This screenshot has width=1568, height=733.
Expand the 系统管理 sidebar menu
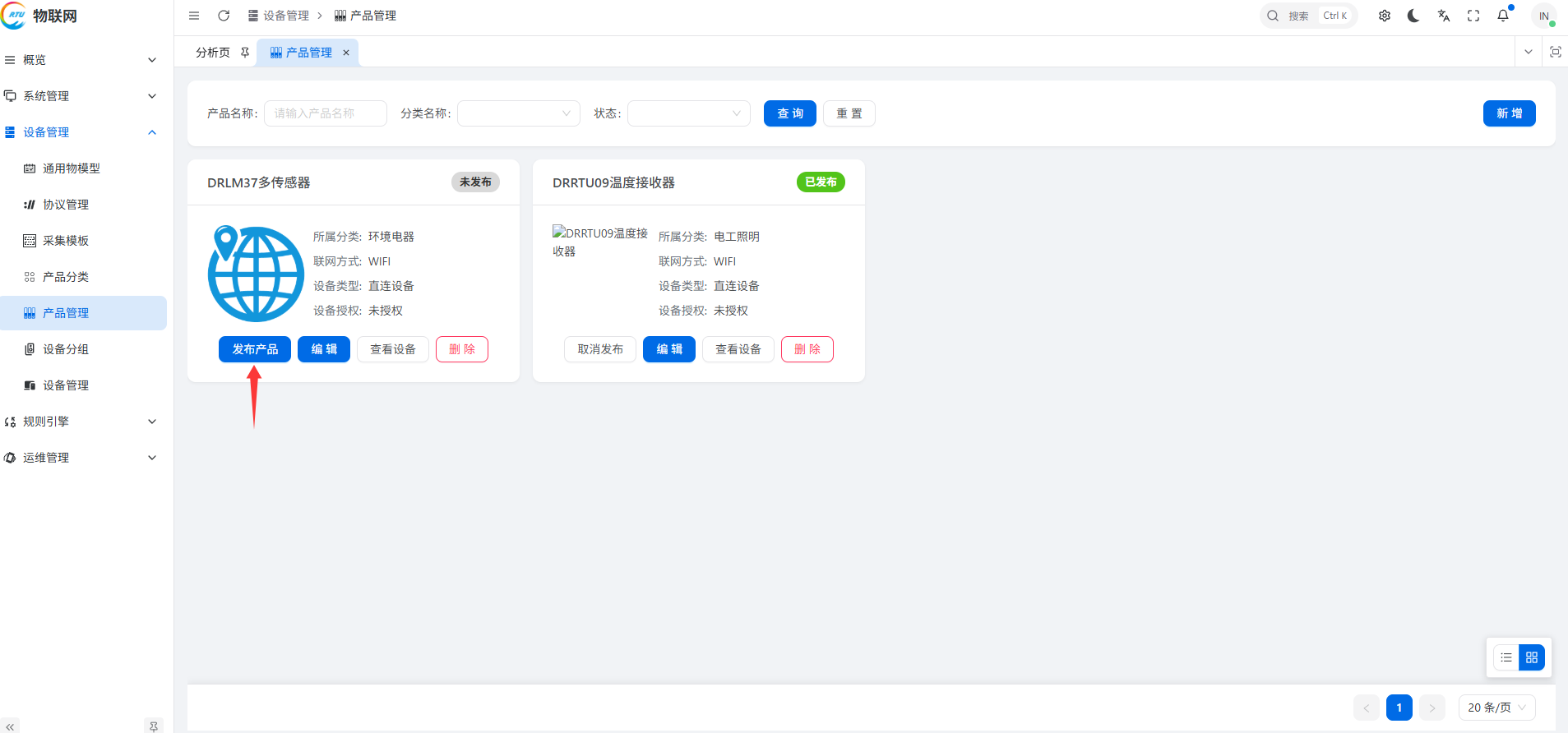click(x=83, y=96)
